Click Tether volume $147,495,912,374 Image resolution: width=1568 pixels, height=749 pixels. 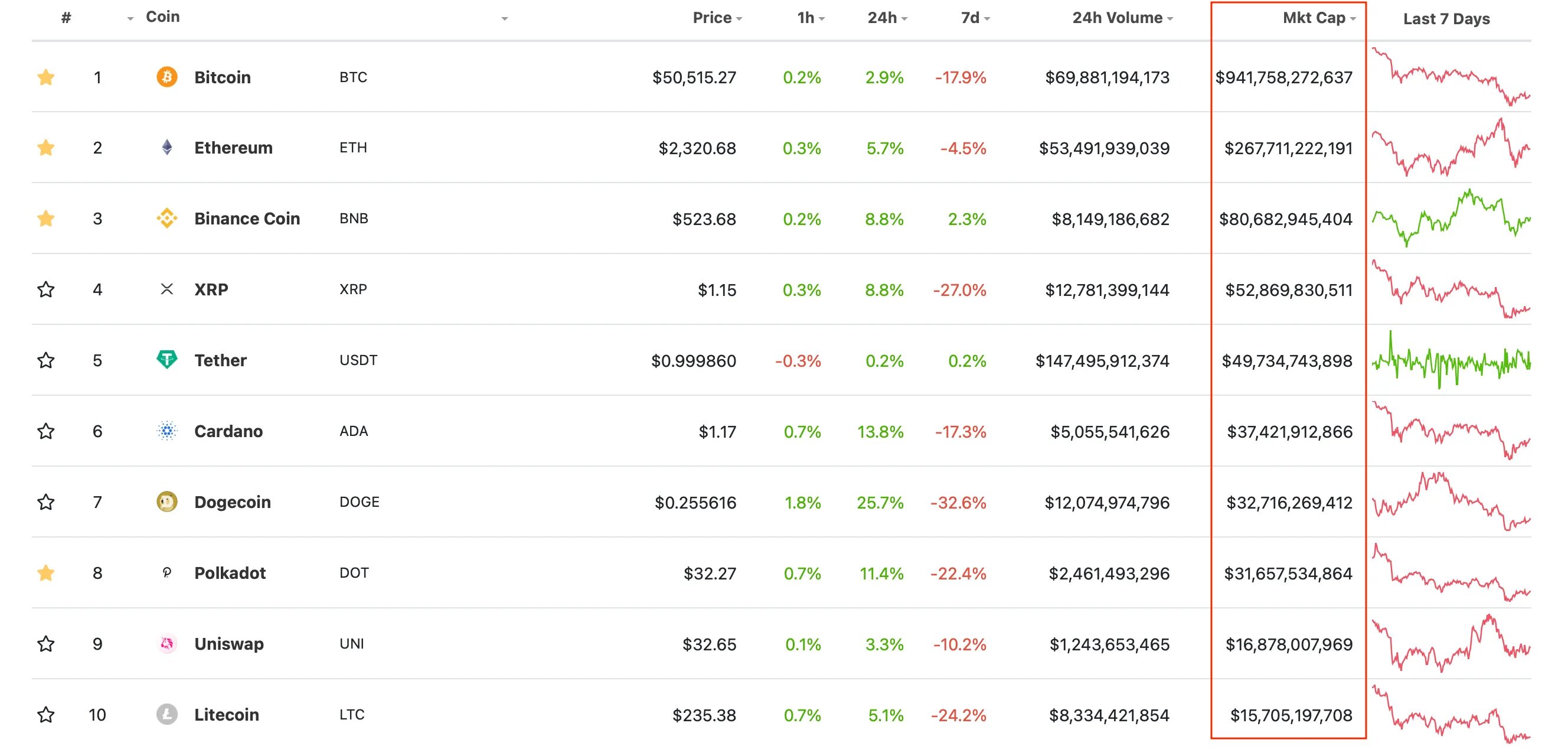pyautogui.click(x=1102, y=361)
